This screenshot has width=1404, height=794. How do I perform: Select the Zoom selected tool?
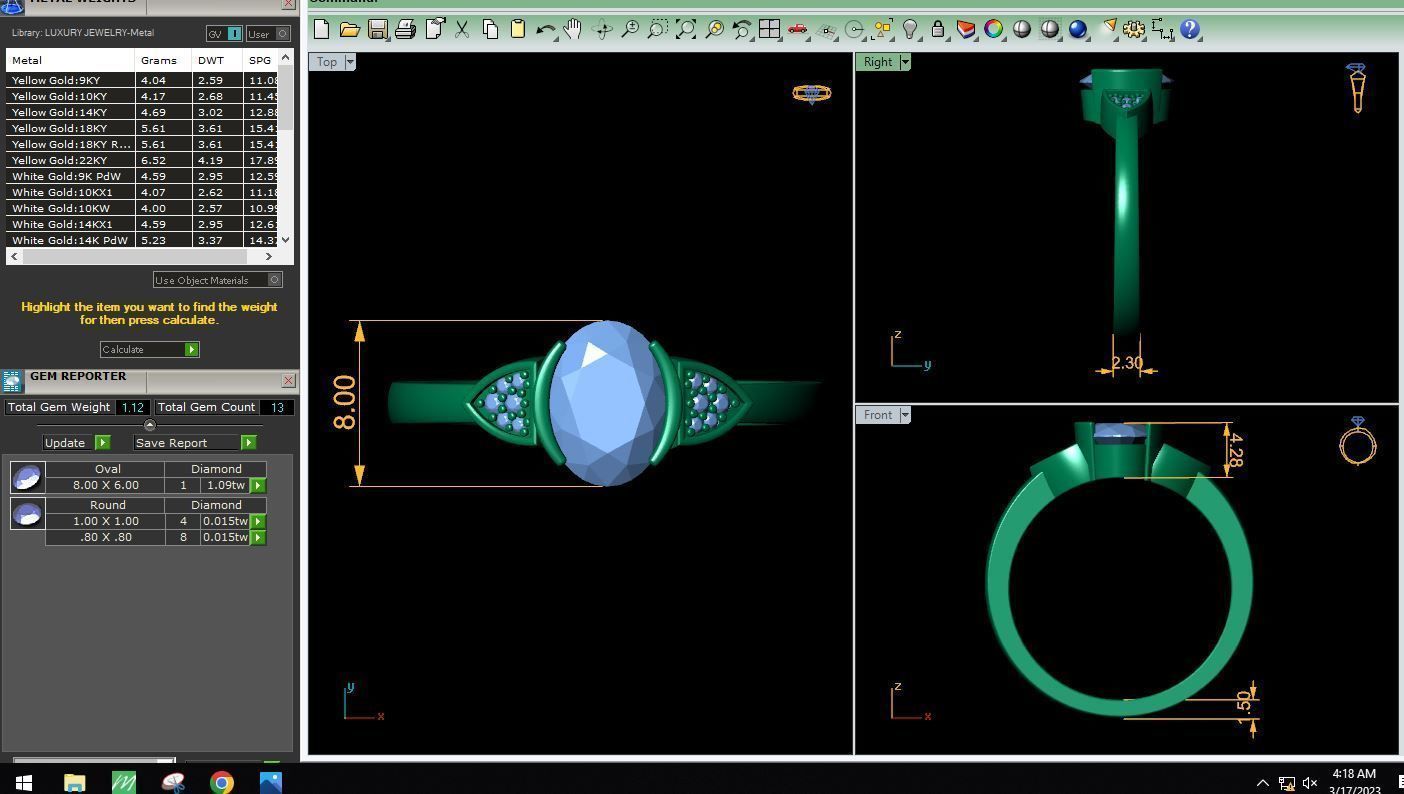click(x=714, y=30)
